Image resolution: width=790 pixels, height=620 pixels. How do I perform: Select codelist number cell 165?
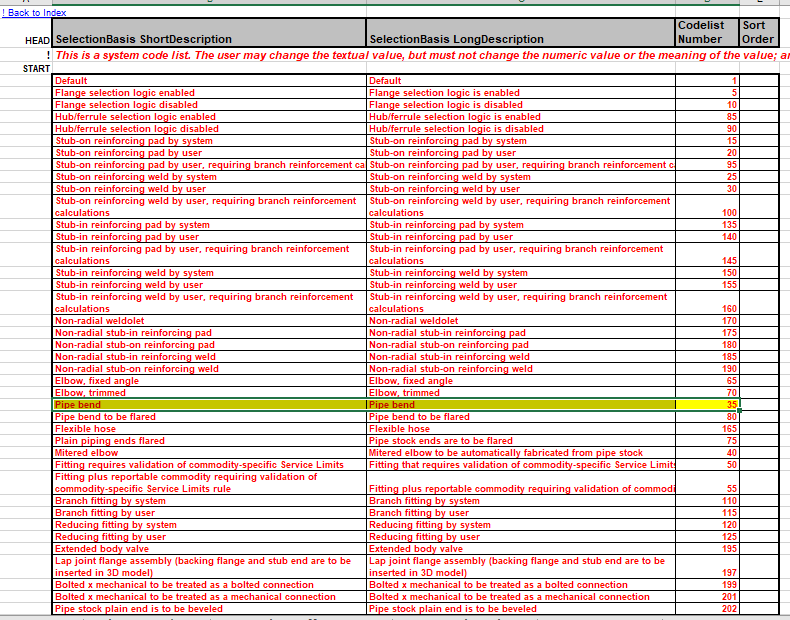[x=707, y=429]
